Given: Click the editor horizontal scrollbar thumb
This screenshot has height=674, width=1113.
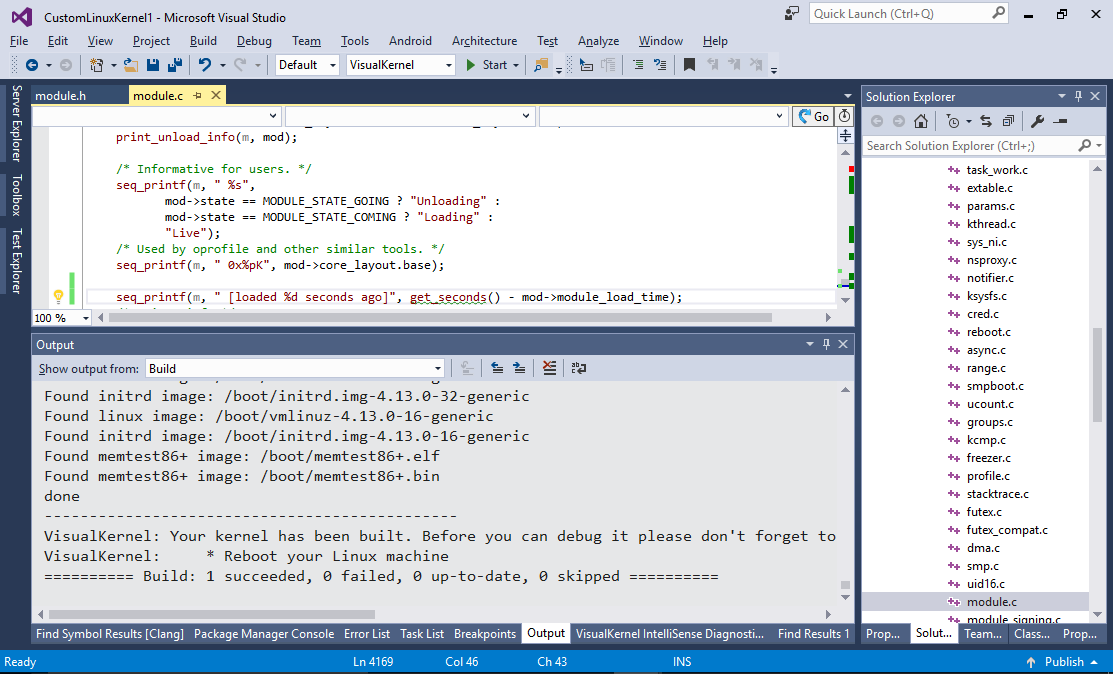Looking at the screenshot, I should [440, 318].
